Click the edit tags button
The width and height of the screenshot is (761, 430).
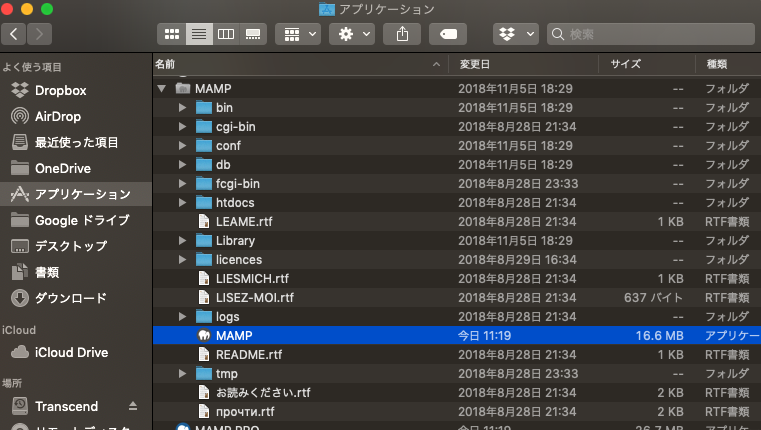tap(448, 34)
